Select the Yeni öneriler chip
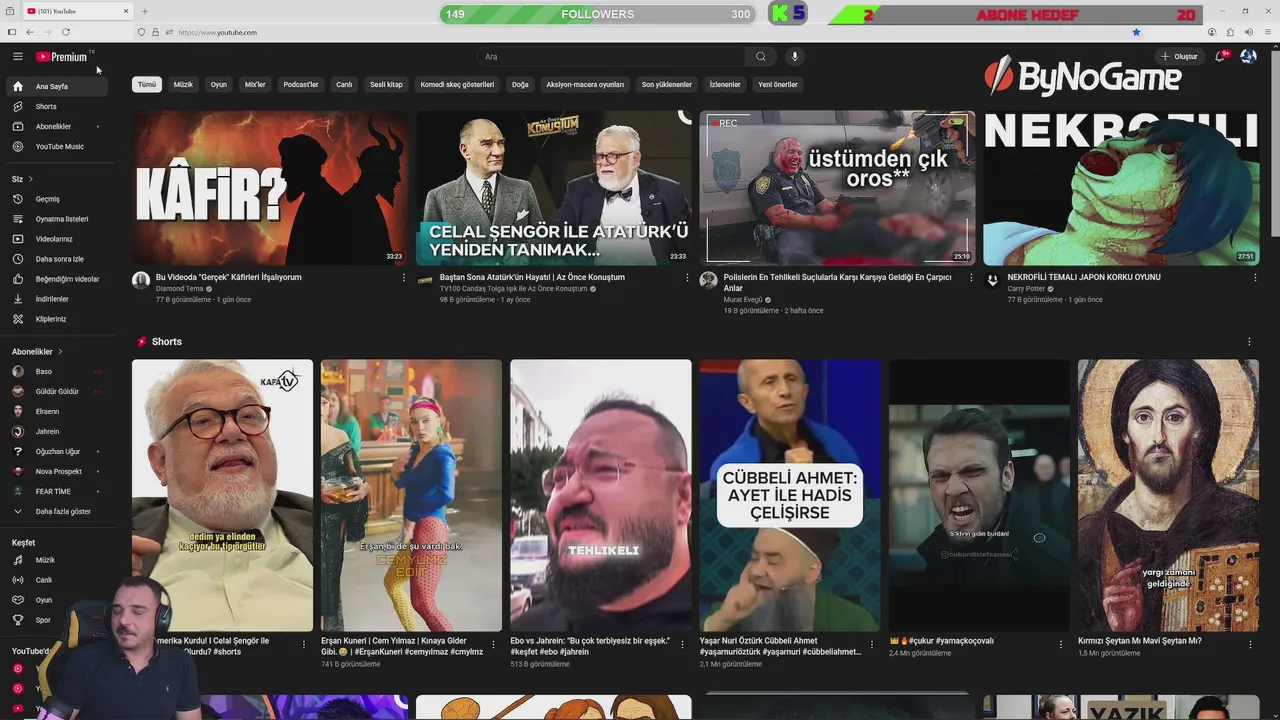Screen dimensions: 1280x720 tap(778, 85)
